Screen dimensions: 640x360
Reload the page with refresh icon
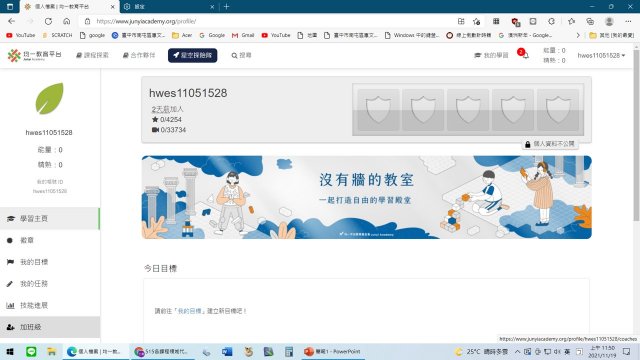click(48, 21)
